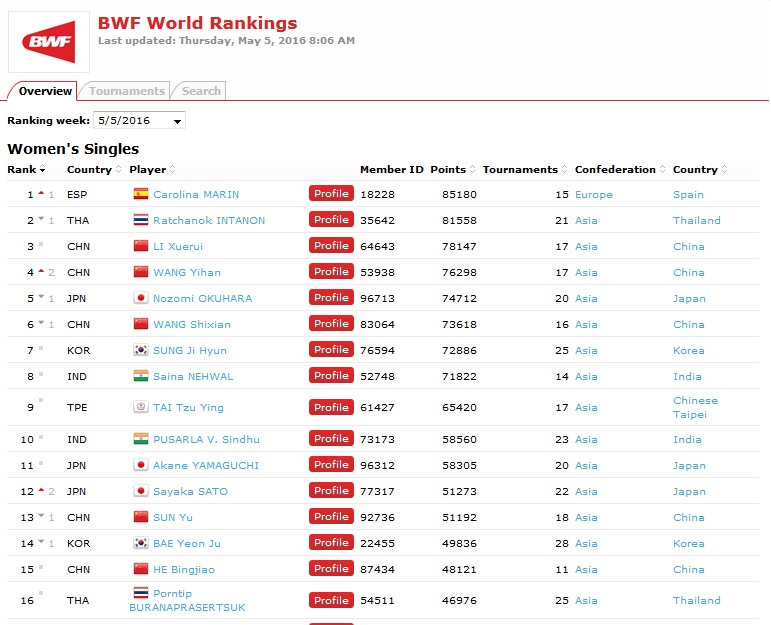
Task: Click Member ID 35642
Action: coord(378,220)
